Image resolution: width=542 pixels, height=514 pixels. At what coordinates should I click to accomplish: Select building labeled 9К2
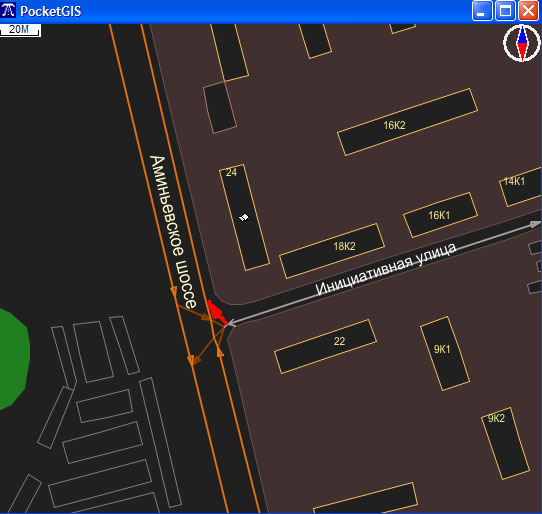[505, 443]
